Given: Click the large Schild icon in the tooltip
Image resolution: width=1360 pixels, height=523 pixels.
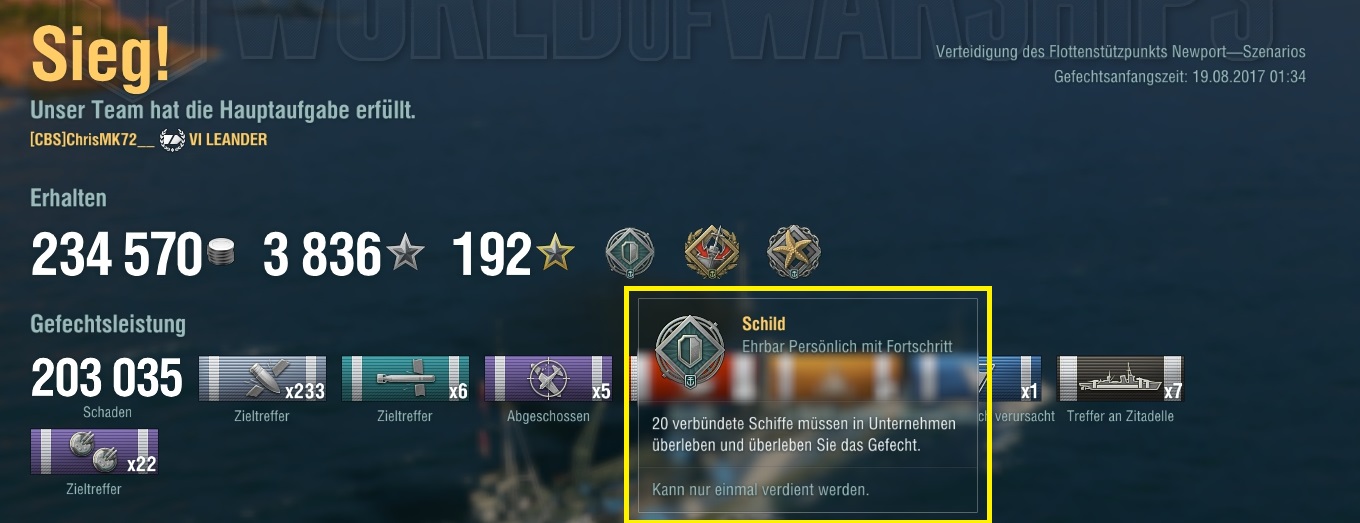Looking at the screenshot, I should 689,351.
